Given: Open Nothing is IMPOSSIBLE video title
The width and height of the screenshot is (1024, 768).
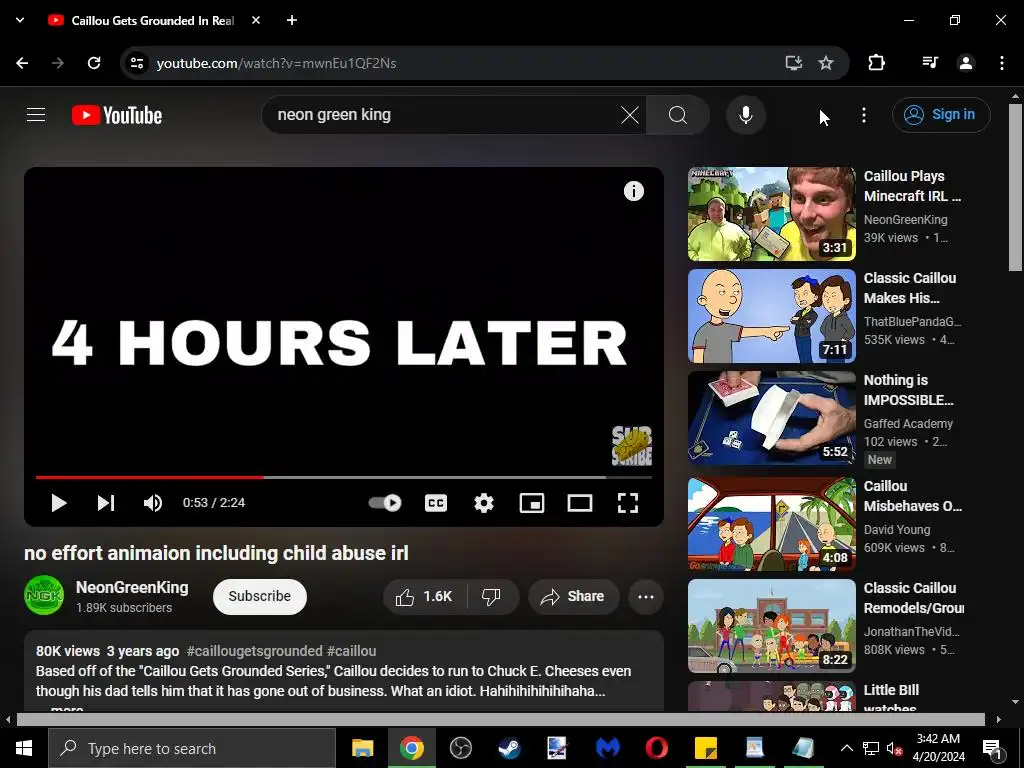Looking at the screenshot, I should [x=908, y=390].
